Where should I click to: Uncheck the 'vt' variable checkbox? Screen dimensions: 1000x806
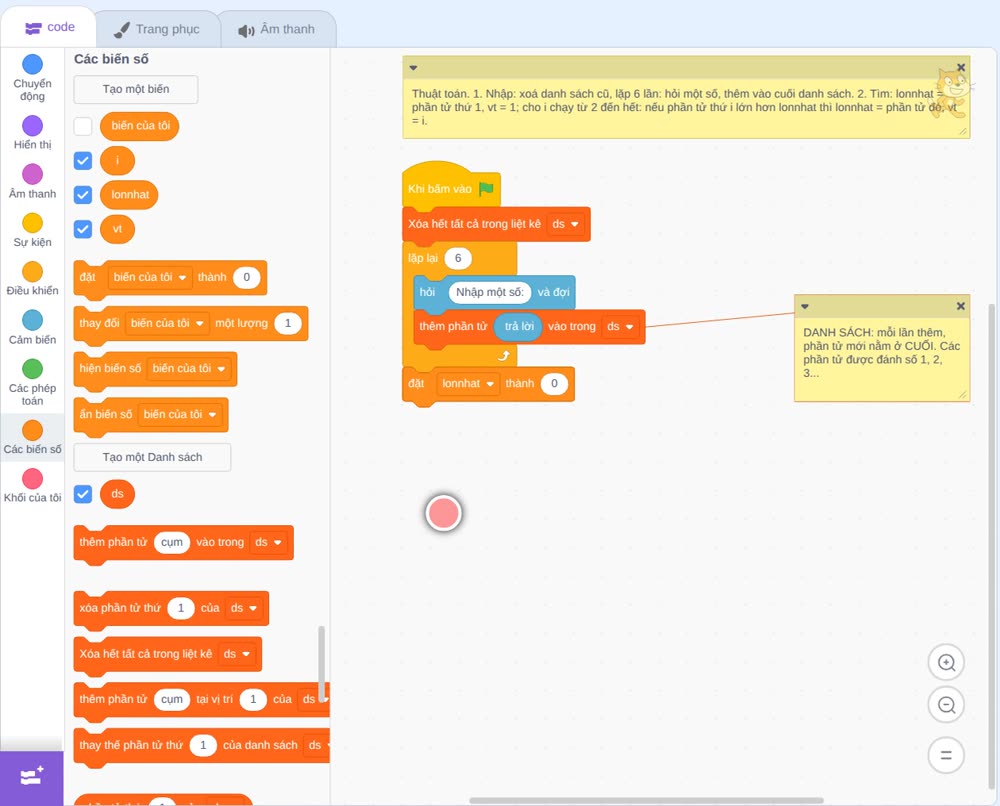click(x=83, y=229)
